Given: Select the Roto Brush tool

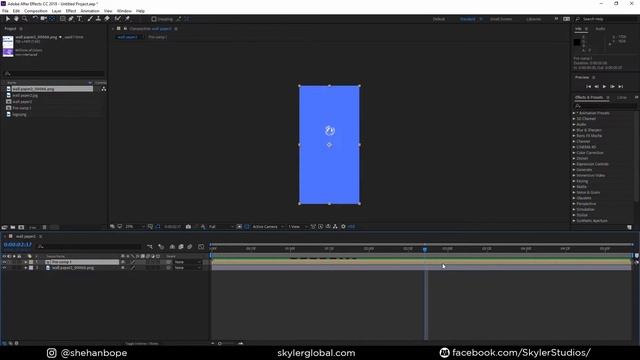Looking at the screenshot, I should click(118, 19).
